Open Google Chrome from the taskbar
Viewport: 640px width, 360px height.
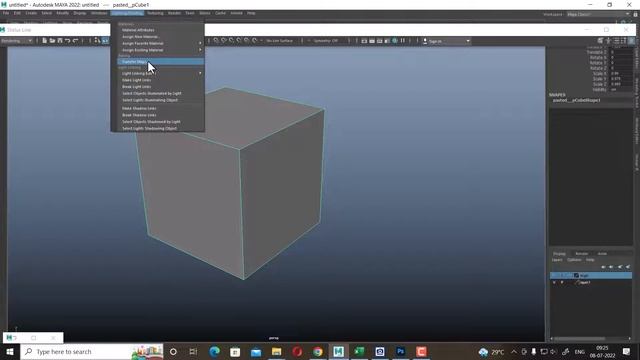318,351
